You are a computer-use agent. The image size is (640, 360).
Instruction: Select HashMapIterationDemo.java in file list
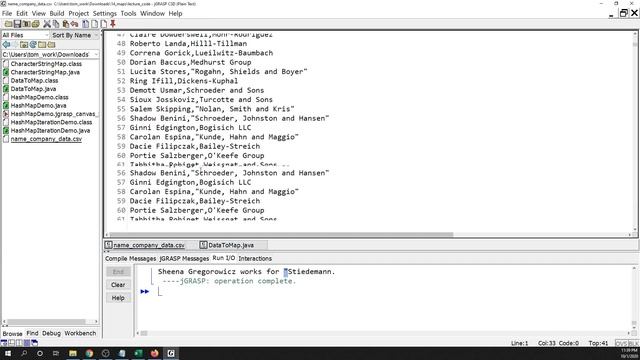pyautogui.click(x=50, y=131)
